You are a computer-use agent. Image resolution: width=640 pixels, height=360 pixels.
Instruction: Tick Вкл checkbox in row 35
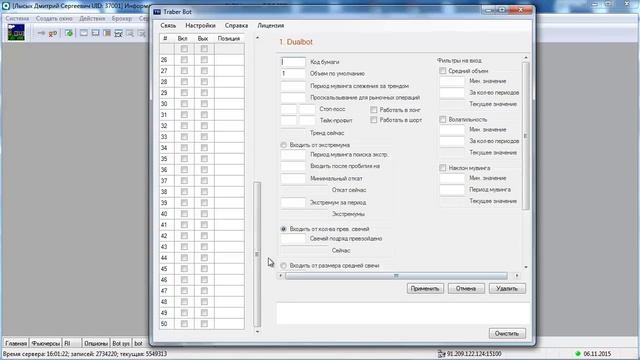pos(184,159)
